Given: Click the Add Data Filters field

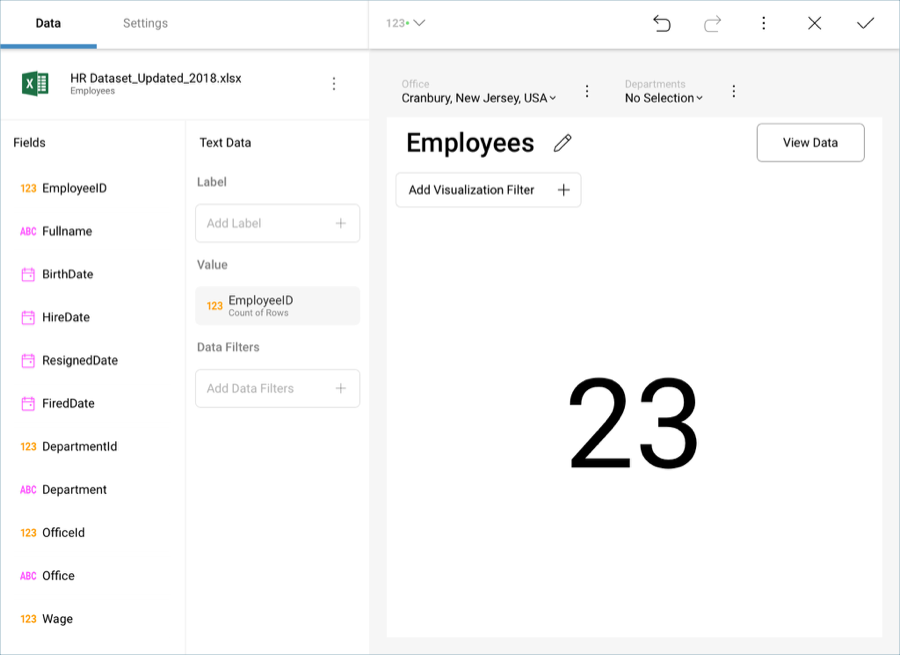Looking at the screenshot, I should coord(277,388).
